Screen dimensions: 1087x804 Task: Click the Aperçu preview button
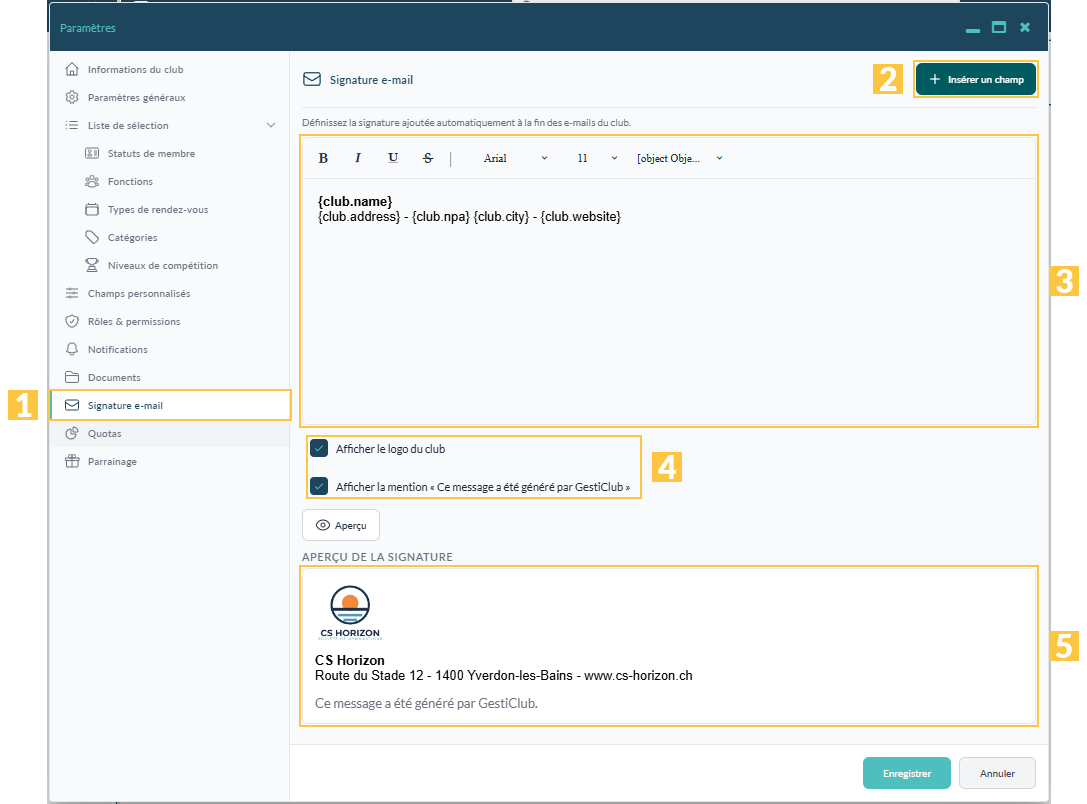[x=341, y=525]
